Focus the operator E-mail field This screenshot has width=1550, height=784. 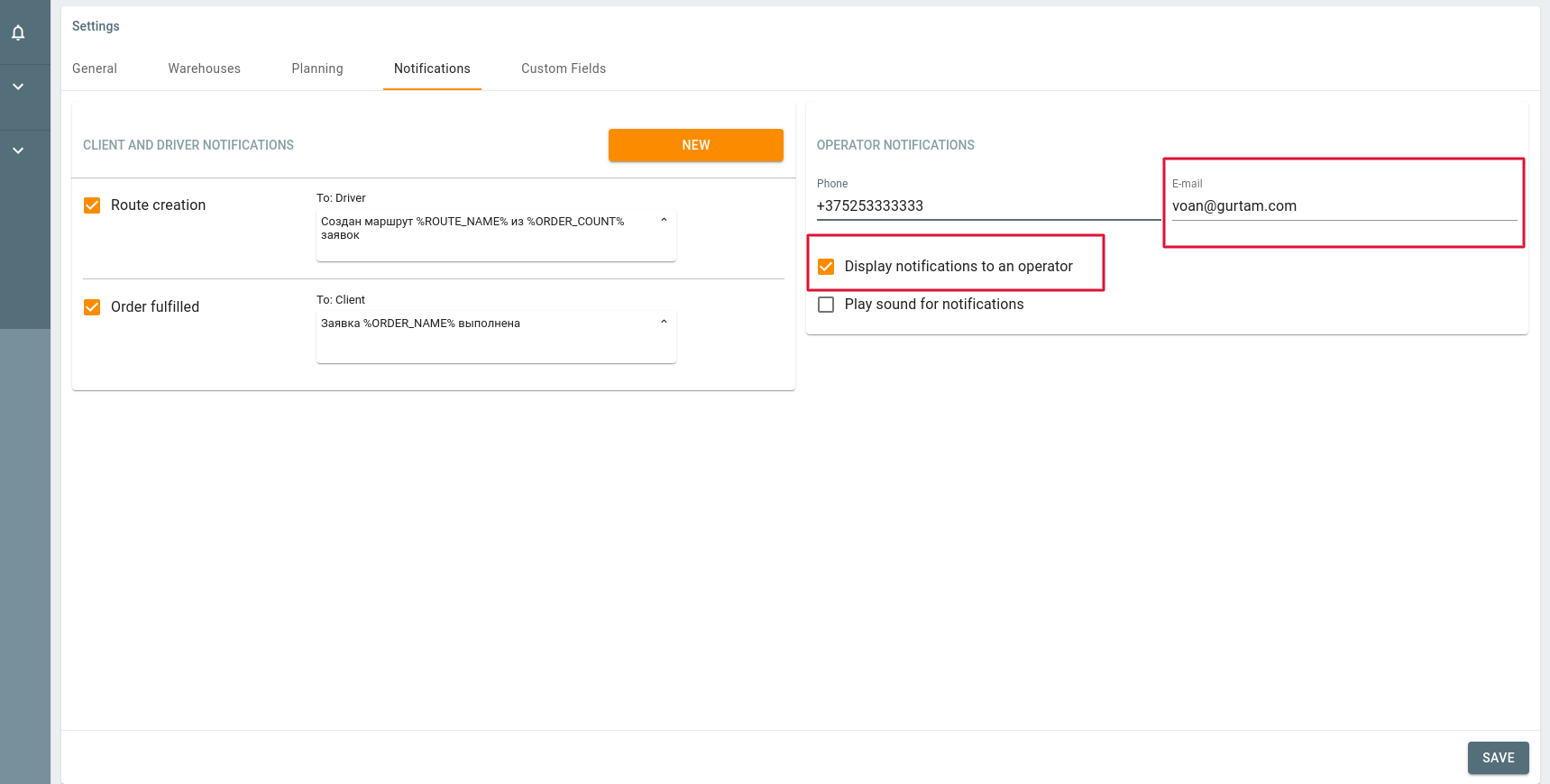click(1344, 206)
